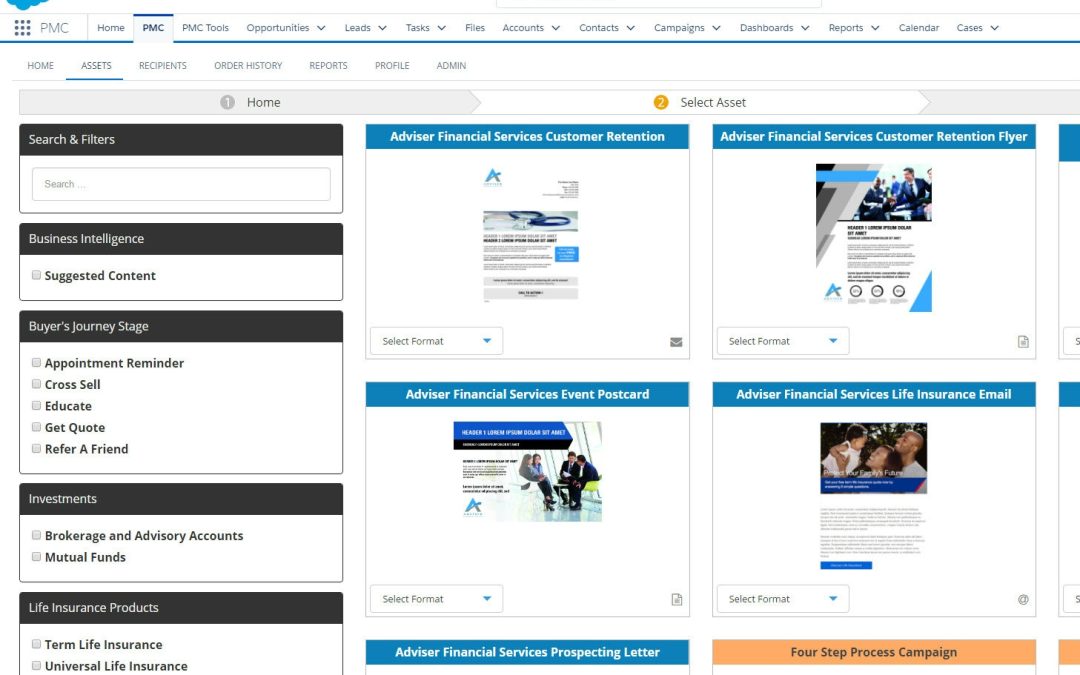
Task: Switch to the ASSETS sub-tab
Action: 96,65
